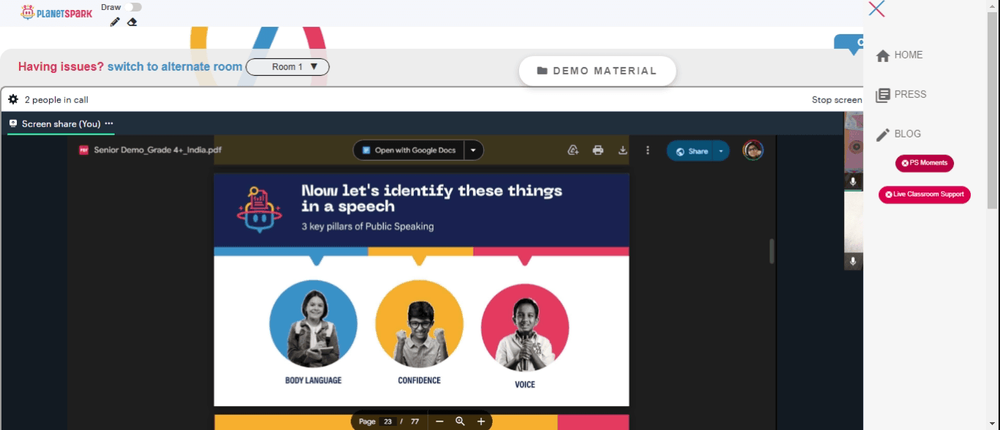Click 'Having issues?' text

click(x=61, y=67)
